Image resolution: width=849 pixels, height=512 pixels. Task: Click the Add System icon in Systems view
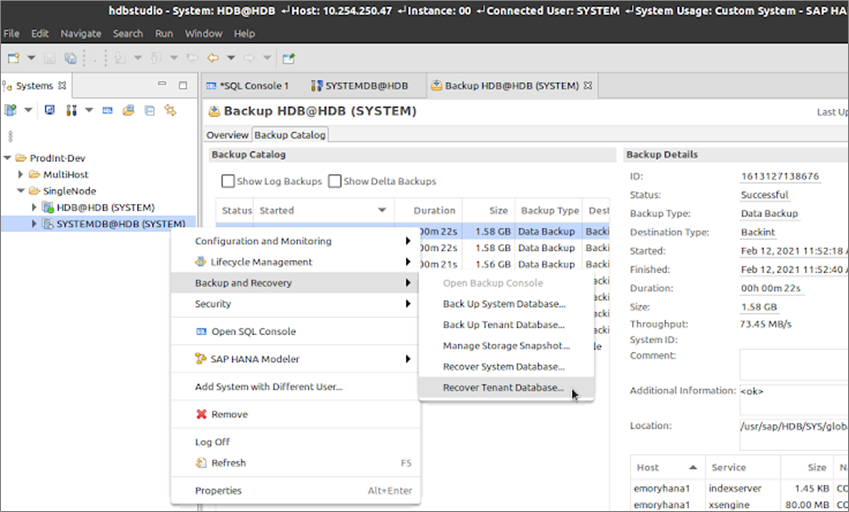10,110
